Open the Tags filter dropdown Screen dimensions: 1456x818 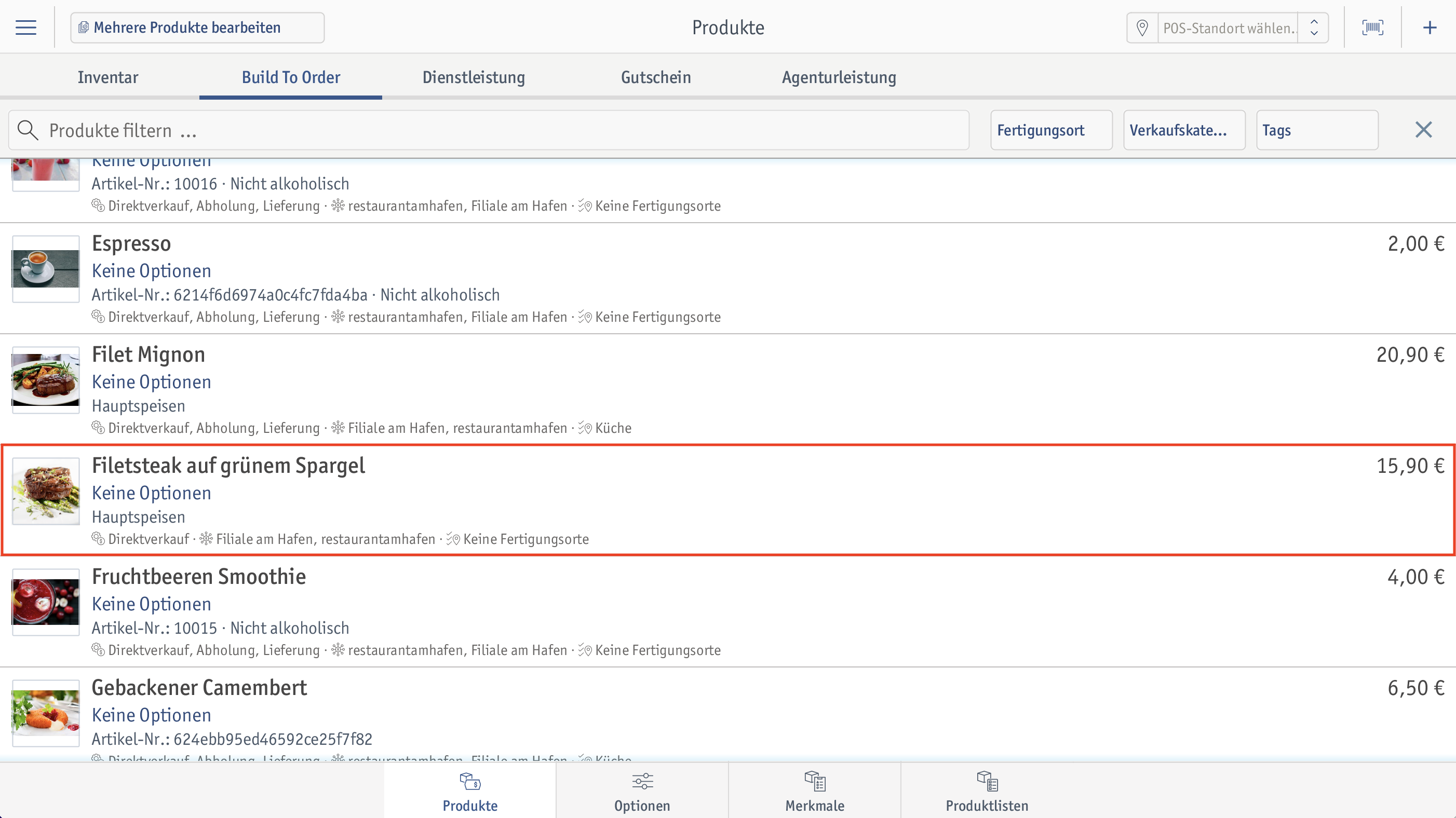pos(1317,130)
